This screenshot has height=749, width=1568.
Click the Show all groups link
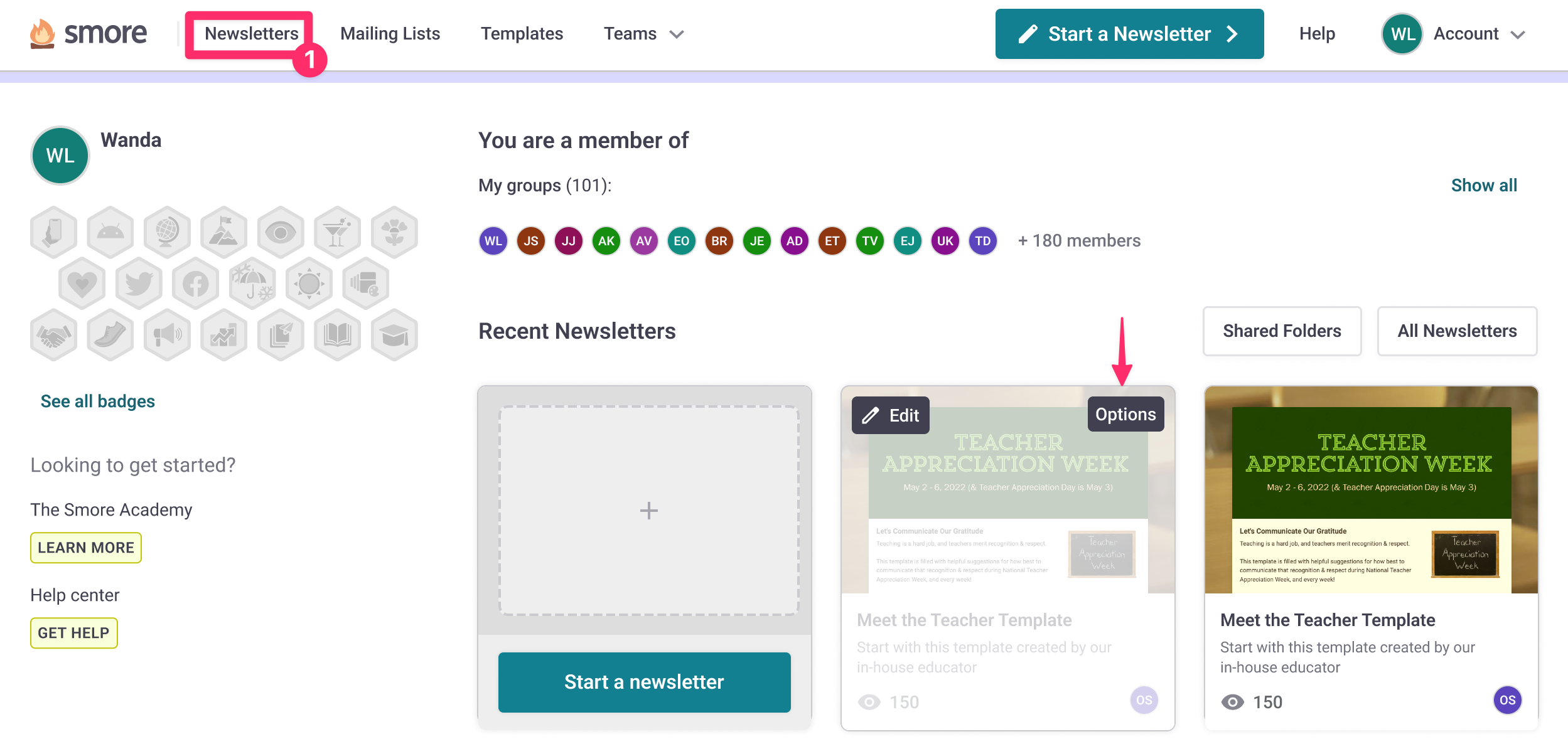[x=1484, y=186]
